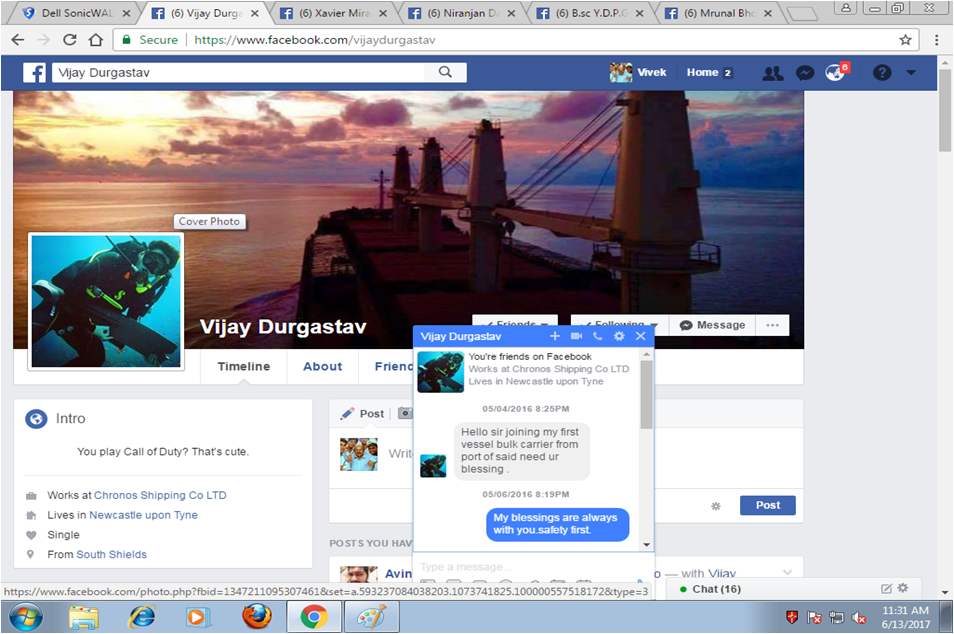Viewport: 954px width, 634px height.
Task: Open the three-dots more options button
Action: [x=772, y=325]
